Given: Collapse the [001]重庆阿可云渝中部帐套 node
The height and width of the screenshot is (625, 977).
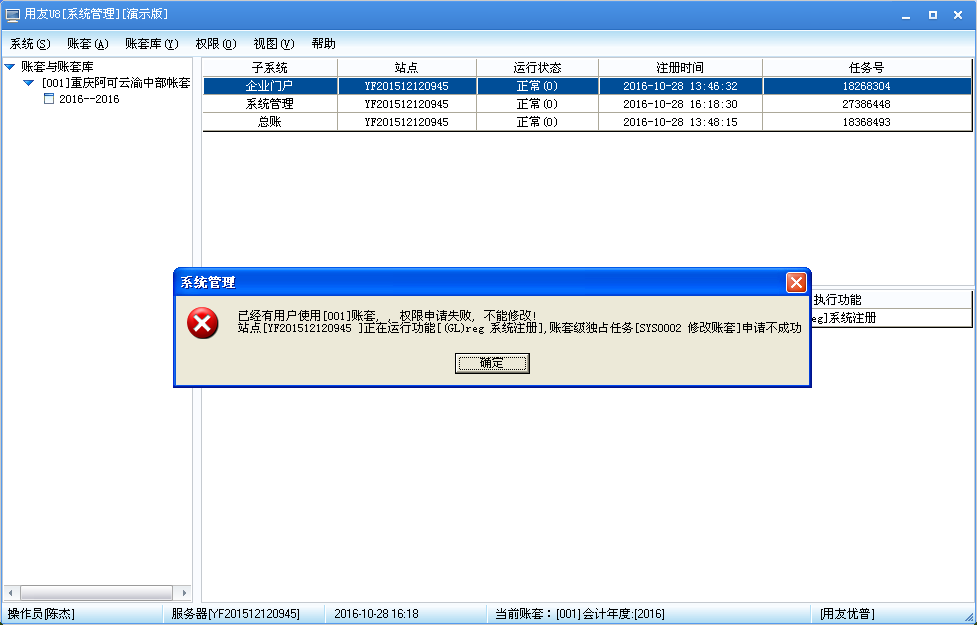Looking at the screenshot, I should pos(30,84).
